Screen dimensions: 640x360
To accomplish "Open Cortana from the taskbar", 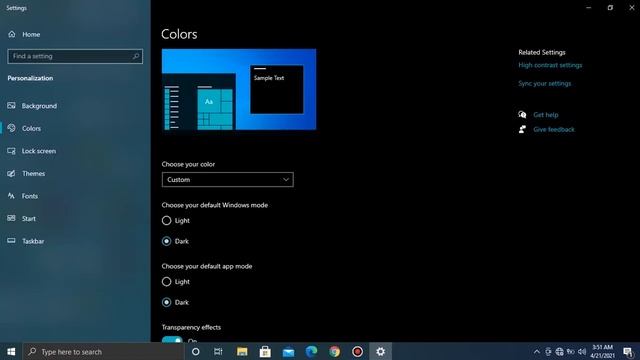I will (x=196, y=351).
